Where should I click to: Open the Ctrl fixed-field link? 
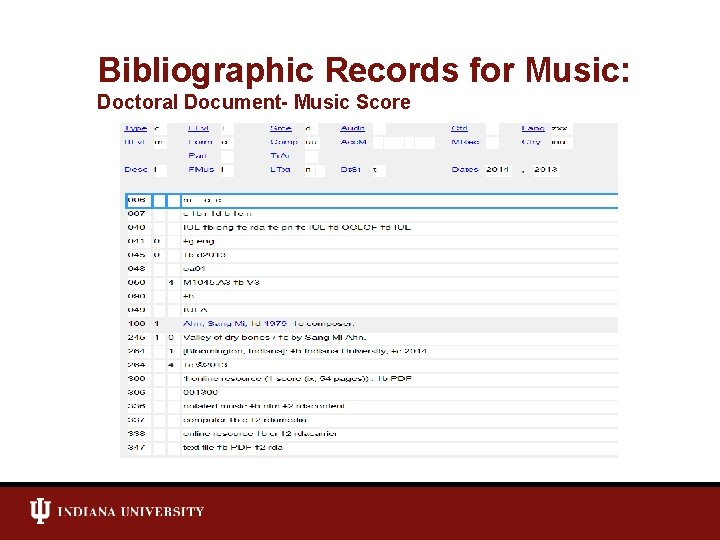pos(459,129)
